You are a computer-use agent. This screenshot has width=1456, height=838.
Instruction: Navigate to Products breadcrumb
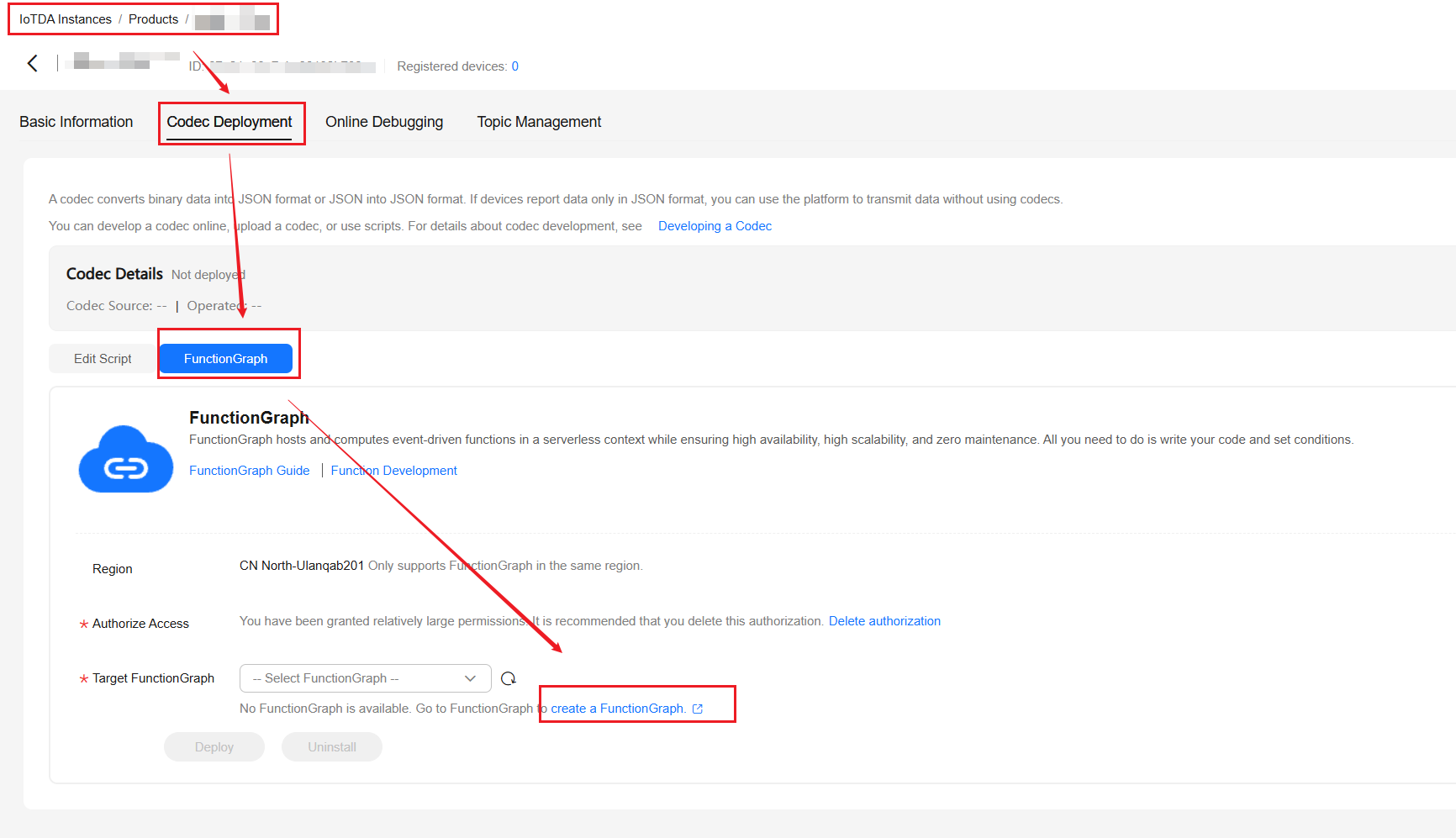click(x=154, y=19)
